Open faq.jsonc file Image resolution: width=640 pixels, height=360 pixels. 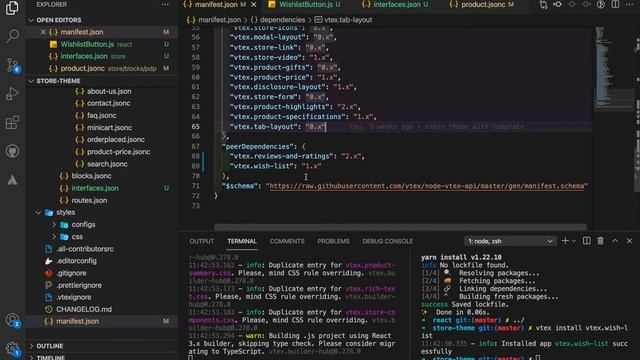[102, 116]
